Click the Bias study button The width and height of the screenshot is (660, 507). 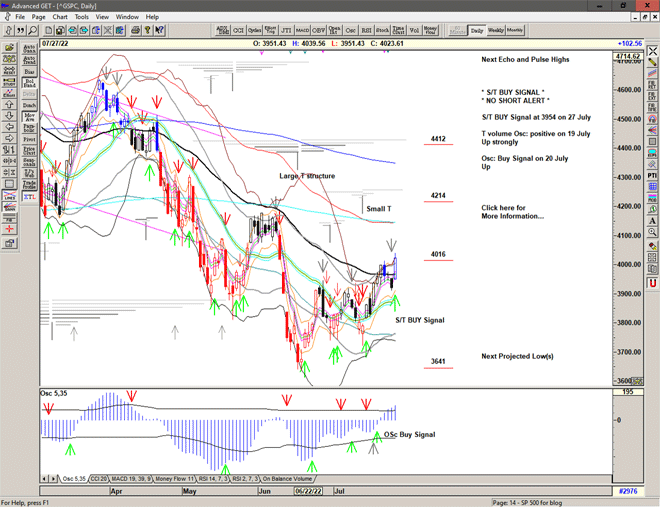(30, 72)
